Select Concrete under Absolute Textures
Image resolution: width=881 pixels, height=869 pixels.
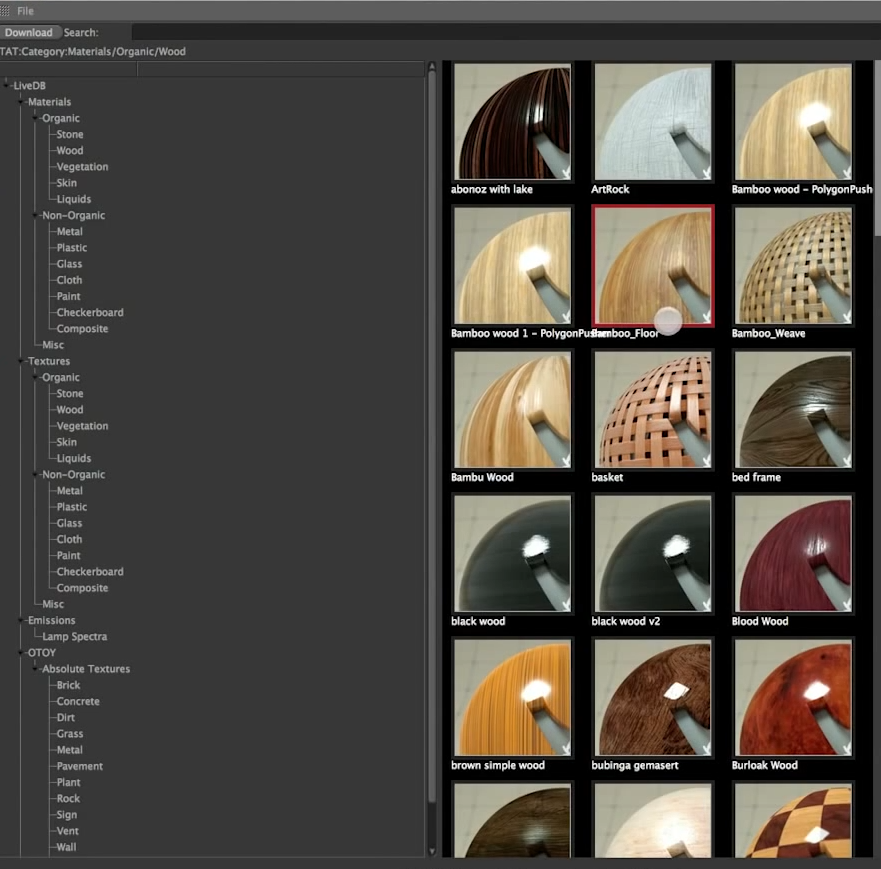click(x=78, y=701)
